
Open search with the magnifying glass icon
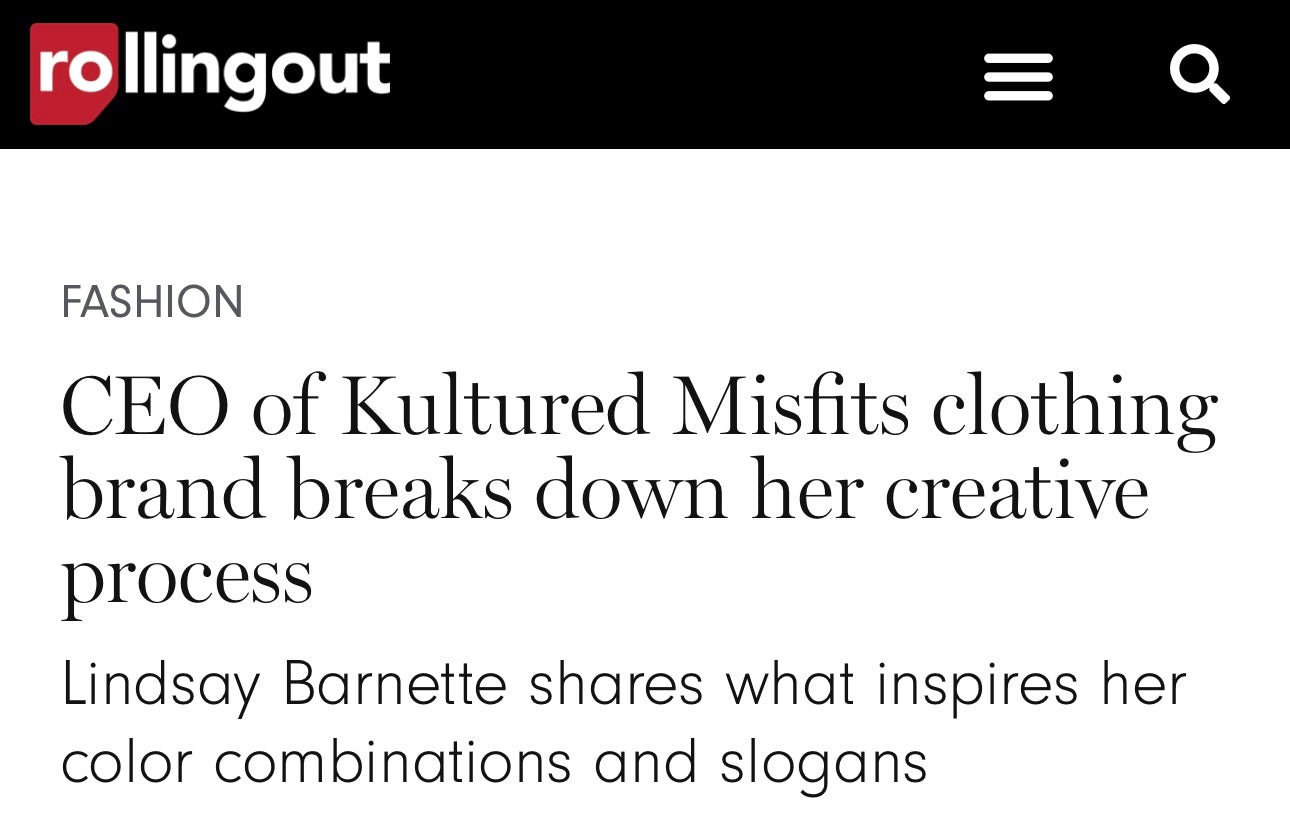(1199, 75)
